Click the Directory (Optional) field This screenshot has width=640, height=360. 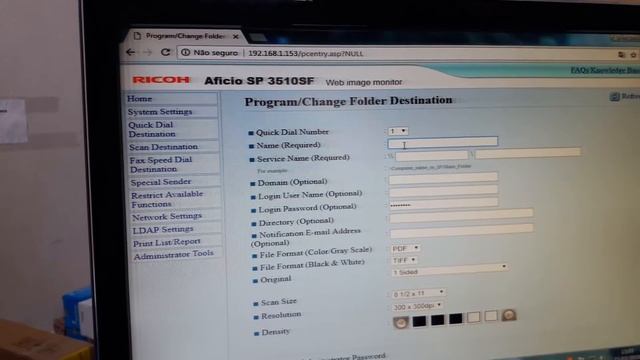coord(461,216)
